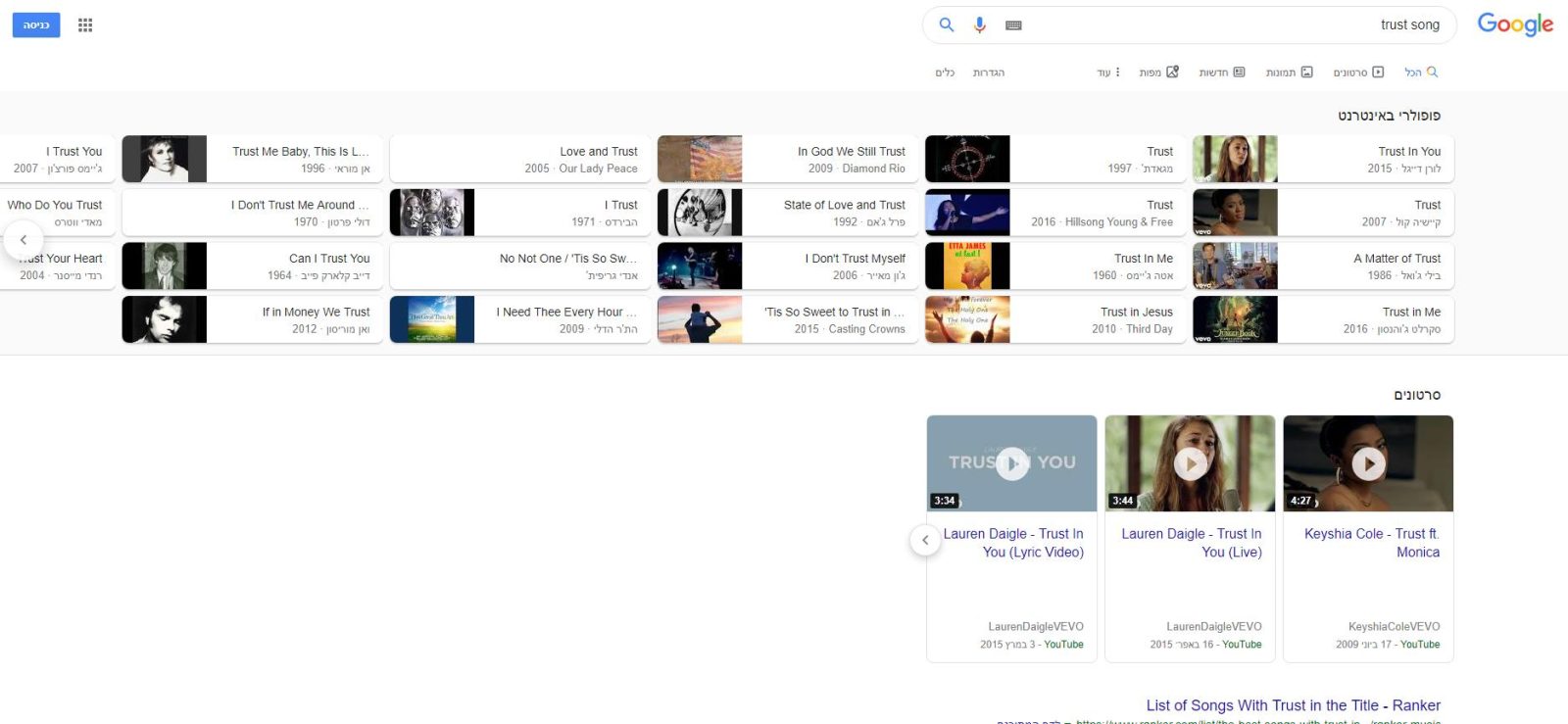The width and height of the screenshot is (1568, 724).
Task: Click the Billy Joel video thumbnail
Action: [1235, 266]
